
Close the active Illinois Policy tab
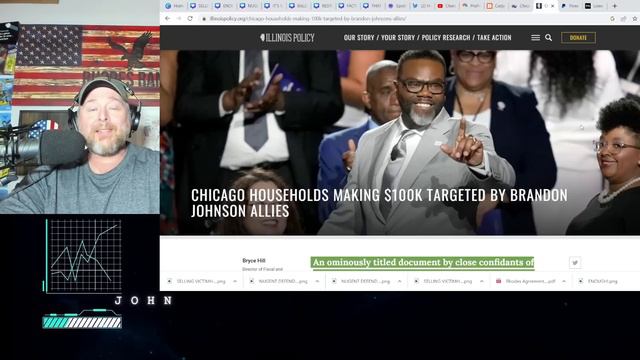(553, 6)
